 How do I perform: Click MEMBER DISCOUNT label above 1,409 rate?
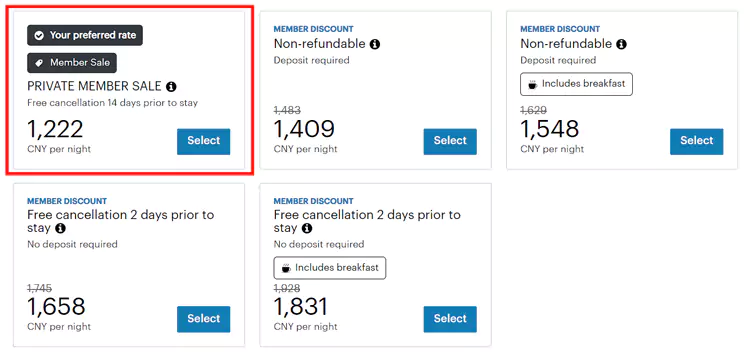tap(313, 29)
